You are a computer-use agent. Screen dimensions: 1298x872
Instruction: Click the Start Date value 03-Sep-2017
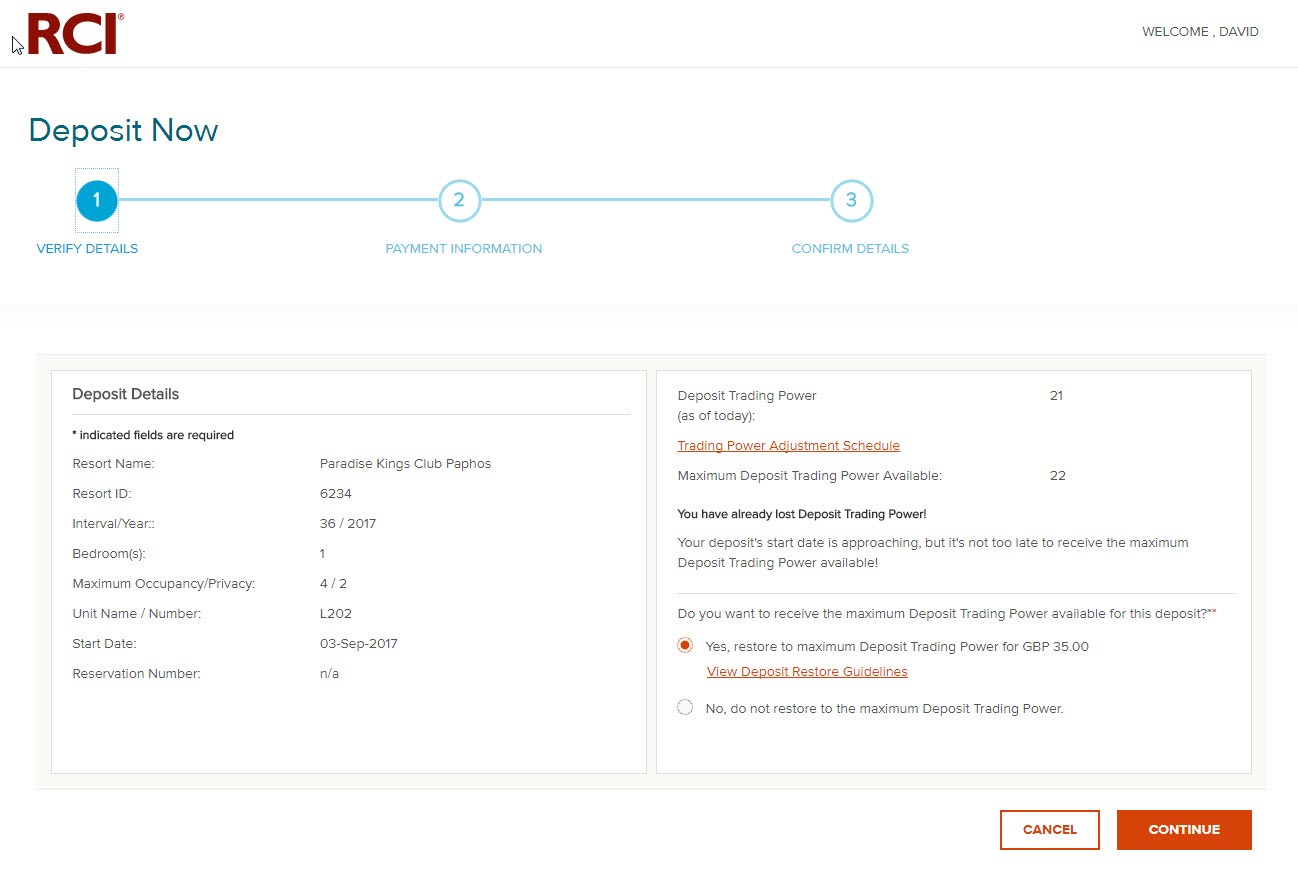pos(358,644)
